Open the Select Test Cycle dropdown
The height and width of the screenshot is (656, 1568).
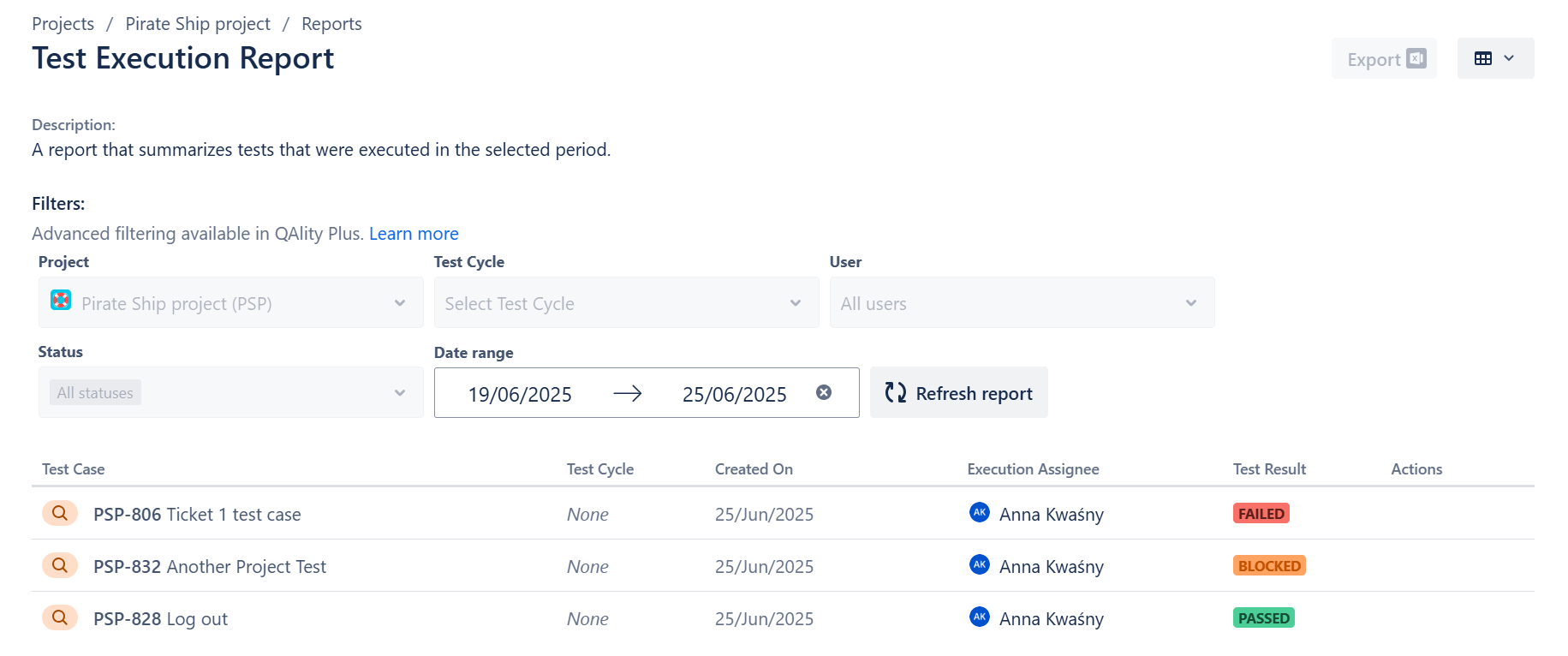(x=626, y=302)
